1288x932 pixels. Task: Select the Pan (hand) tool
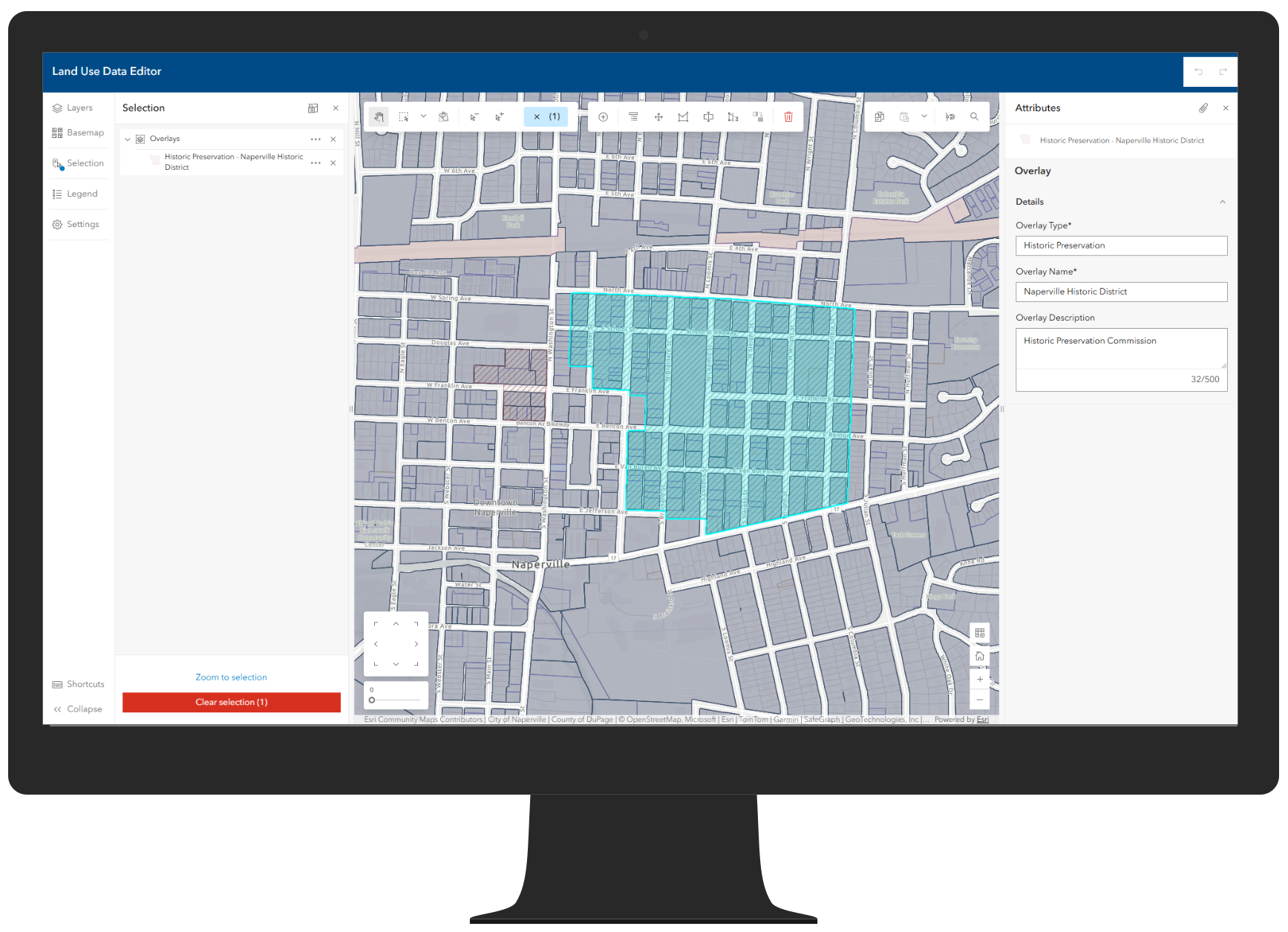click(379, 116)
